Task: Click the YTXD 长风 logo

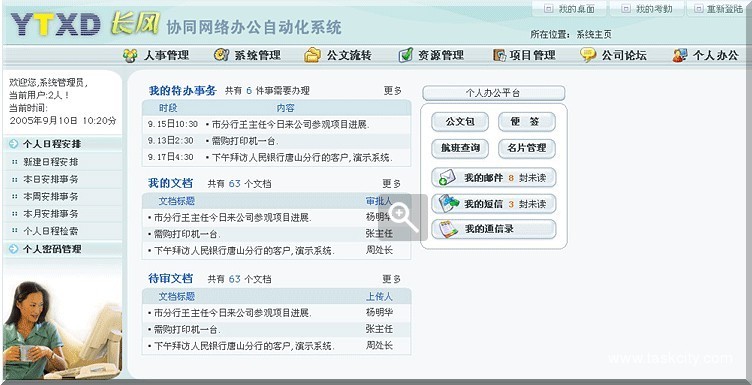Action: point(85,23)
